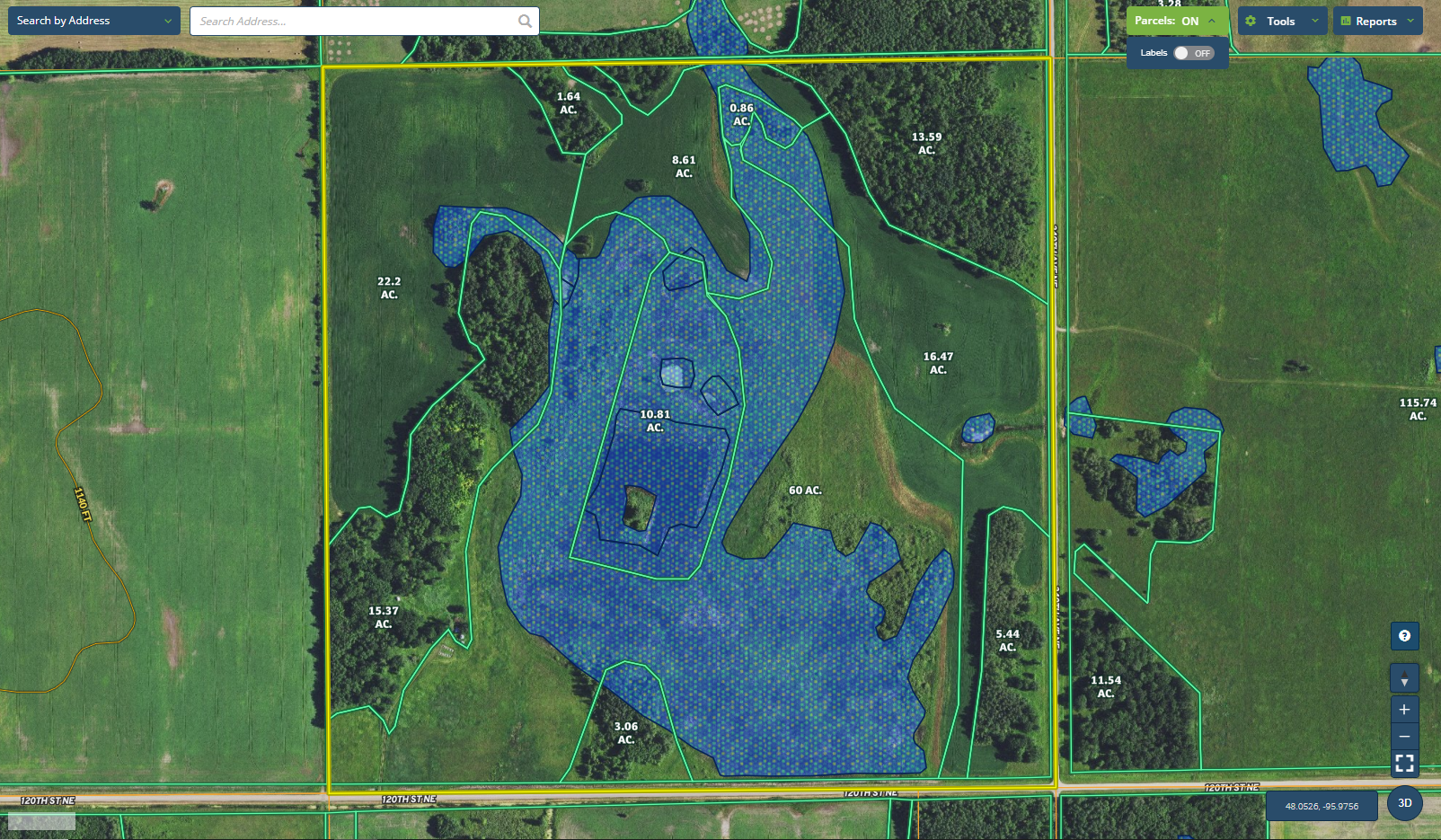Turn on the Labels toggle
The height and width of the screenshot is (840, 1441).
point(1193,53)
